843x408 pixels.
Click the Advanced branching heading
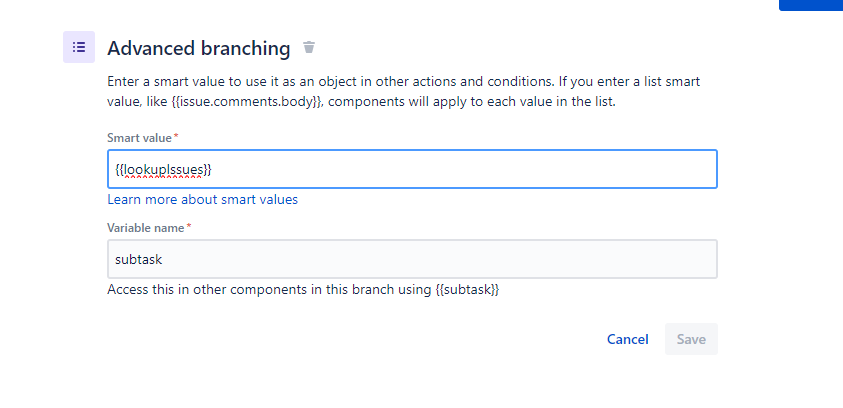pyautogui.click(x=199, y=48)
